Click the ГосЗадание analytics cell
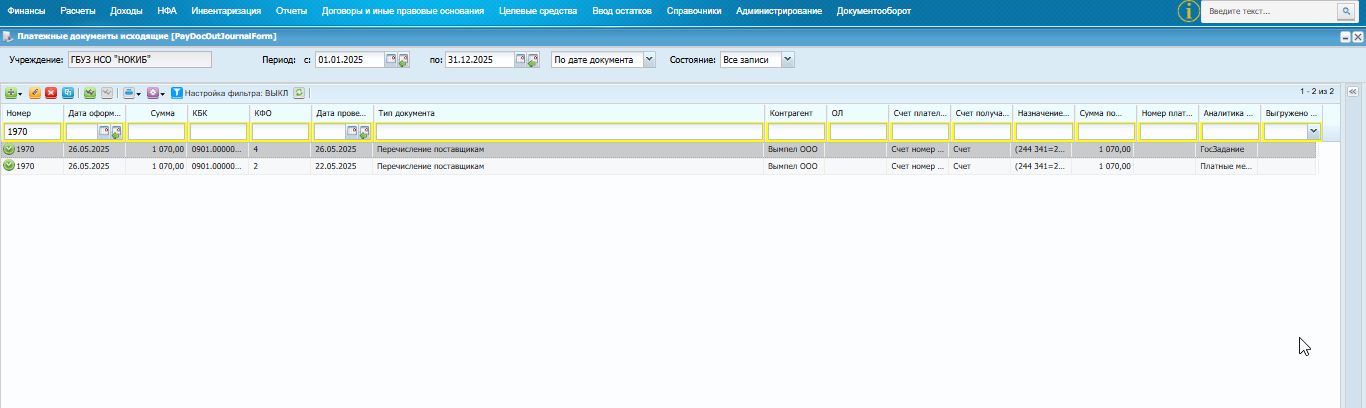Screen dimensions: 1366x408 click(x=1229, y=149)
